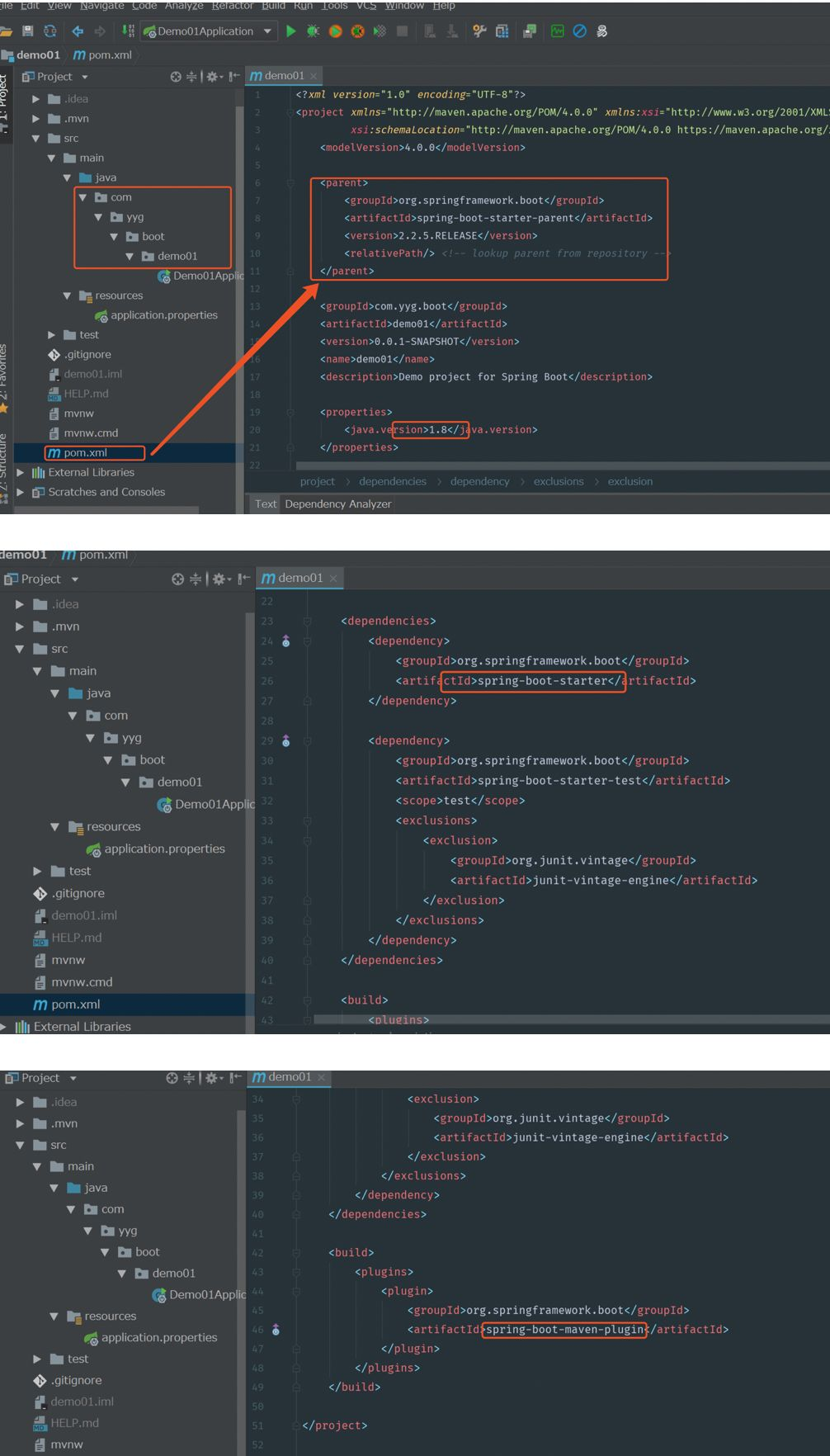Click the horizontal scrollbar under top editor
The width and height of the screenshot is (830, 1456).
coord(561,466)
